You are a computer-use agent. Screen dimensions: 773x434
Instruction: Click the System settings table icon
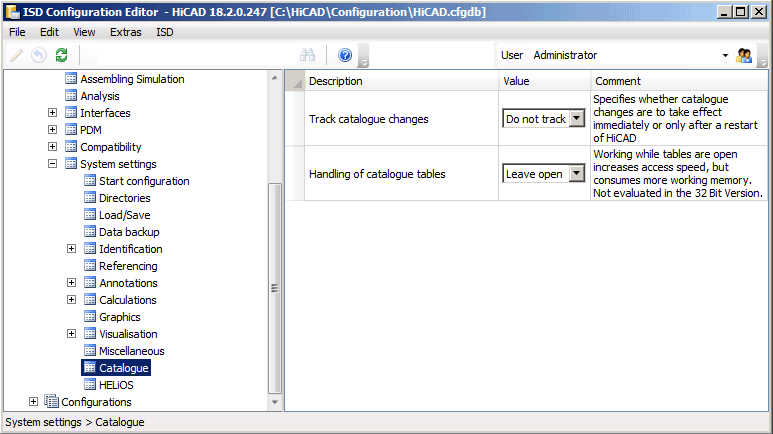tap(71, 164)
